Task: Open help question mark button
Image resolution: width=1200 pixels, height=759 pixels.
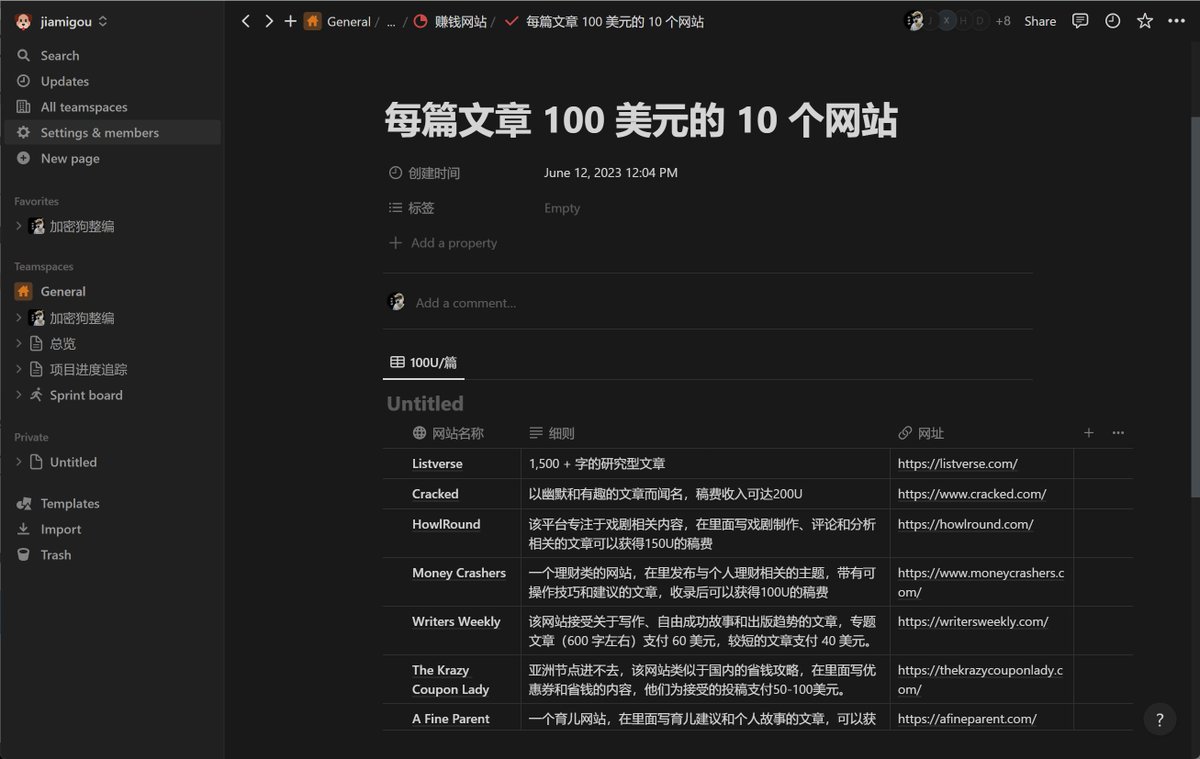Action: click(1160, 719)
